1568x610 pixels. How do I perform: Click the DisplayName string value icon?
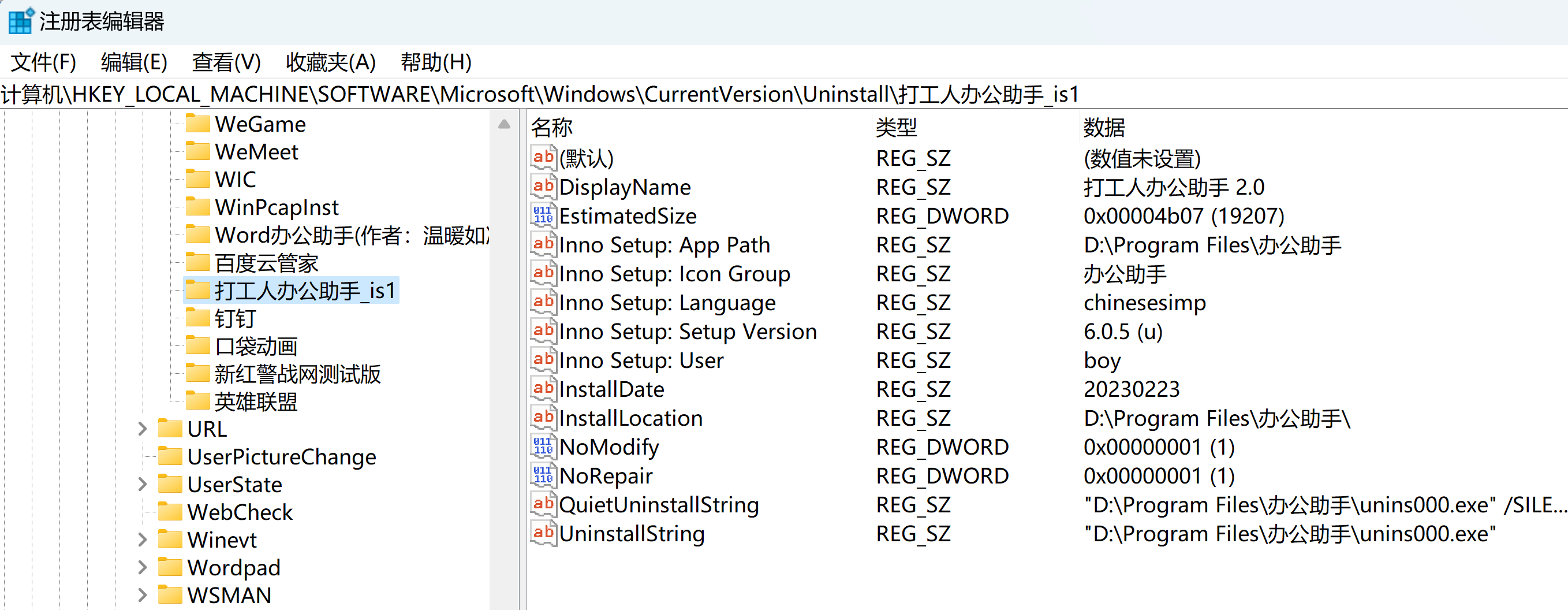coord(543,186)
